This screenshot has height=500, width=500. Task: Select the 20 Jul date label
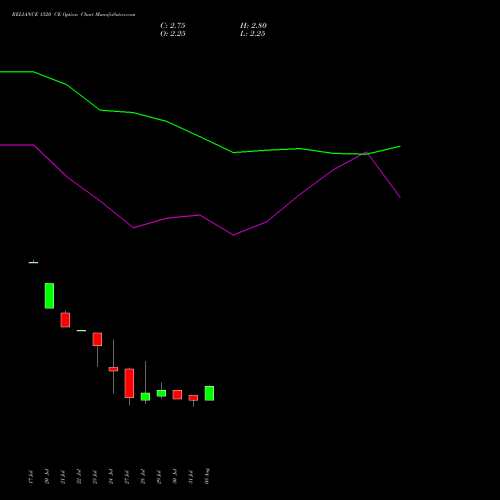(47, 477)
